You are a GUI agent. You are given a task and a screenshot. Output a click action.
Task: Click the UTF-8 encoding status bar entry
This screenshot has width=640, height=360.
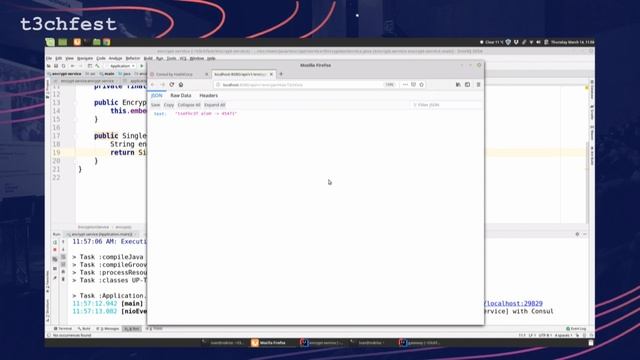545,335
